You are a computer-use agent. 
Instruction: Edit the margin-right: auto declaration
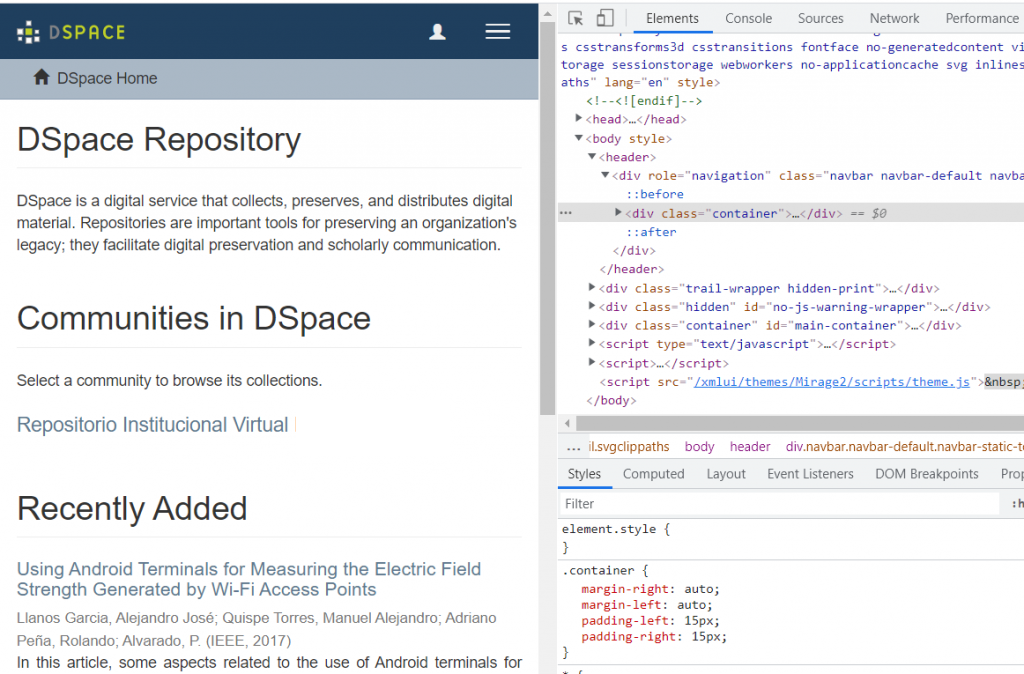click(650, 589)
